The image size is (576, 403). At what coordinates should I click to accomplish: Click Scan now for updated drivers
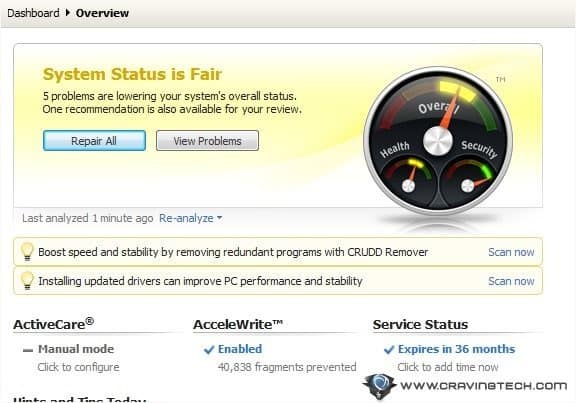pyautogui.click(x=511, y=281)
